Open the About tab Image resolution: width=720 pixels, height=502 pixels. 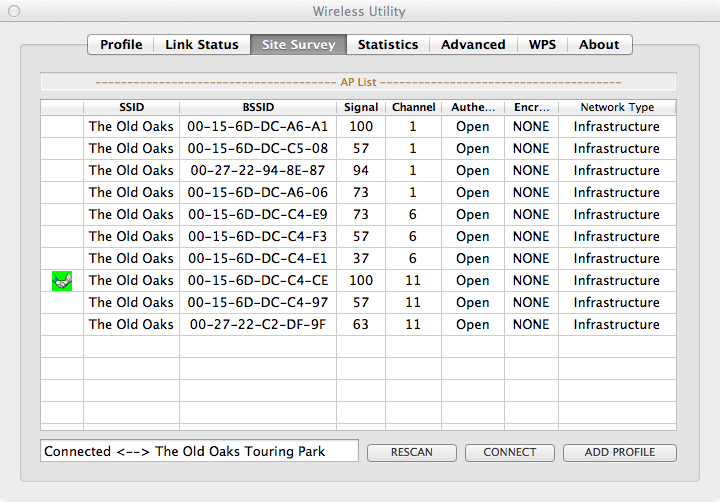599,45
